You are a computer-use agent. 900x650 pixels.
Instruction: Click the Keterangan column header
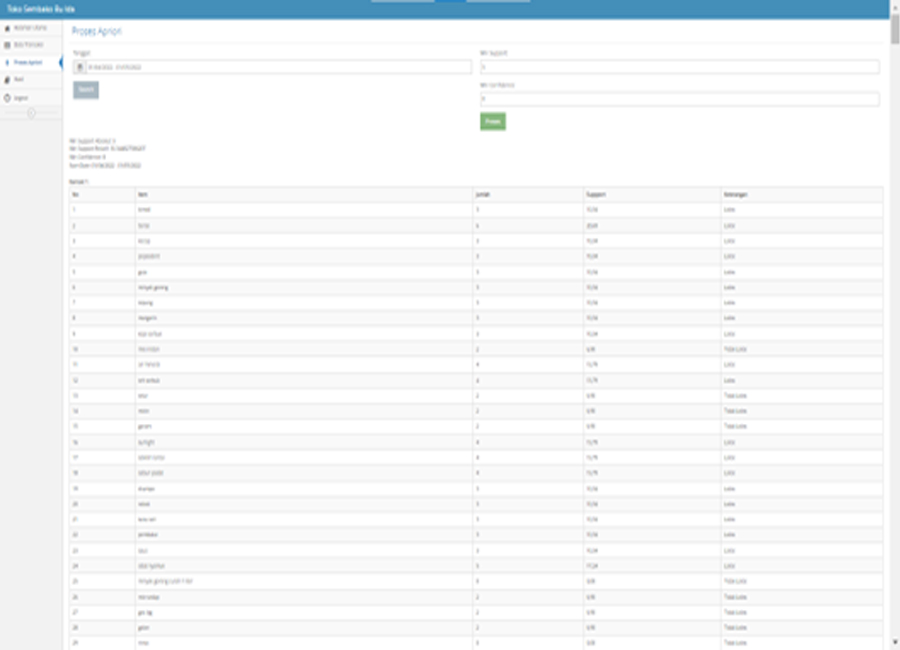coord(736,194)
